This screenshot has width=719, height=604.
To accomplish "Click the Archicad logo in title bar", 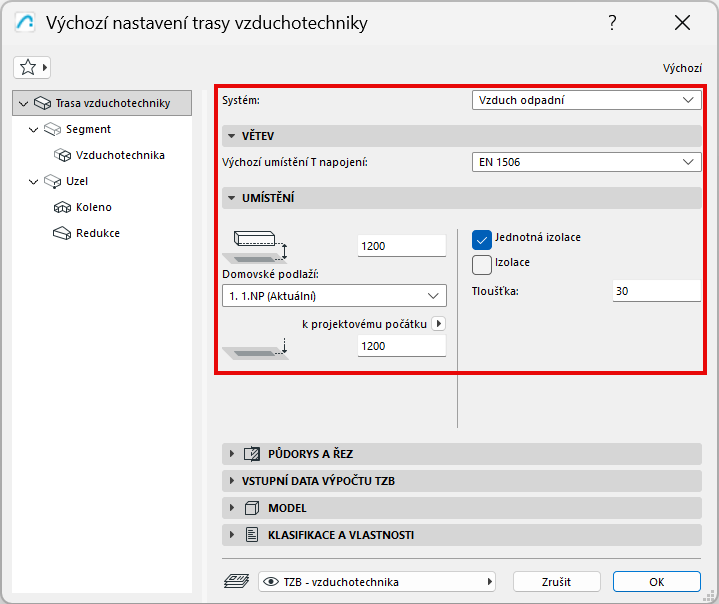I will (x=25, y=22).
